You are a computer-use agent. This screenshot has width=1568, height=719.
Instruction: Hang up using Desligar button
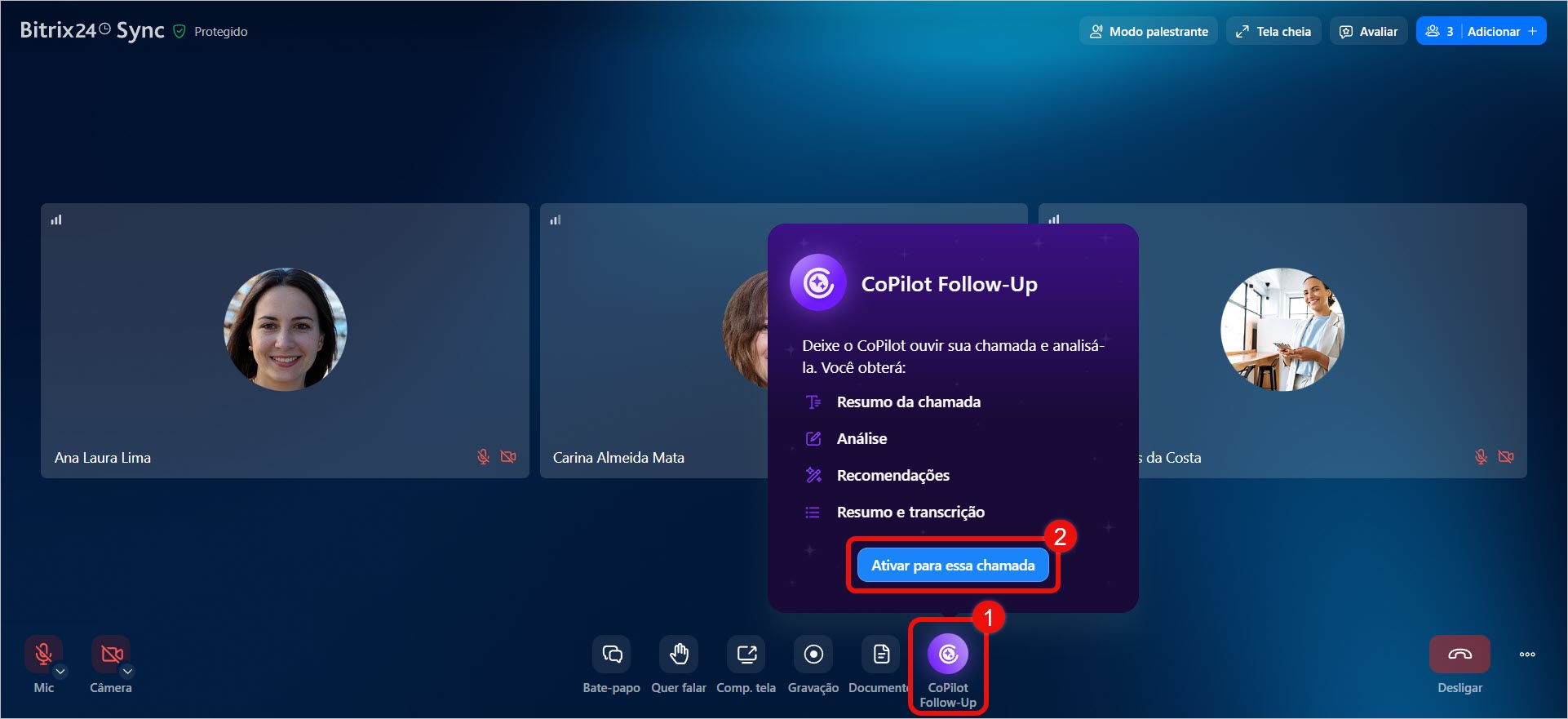pyautogui.click(x=1459, y=655)
